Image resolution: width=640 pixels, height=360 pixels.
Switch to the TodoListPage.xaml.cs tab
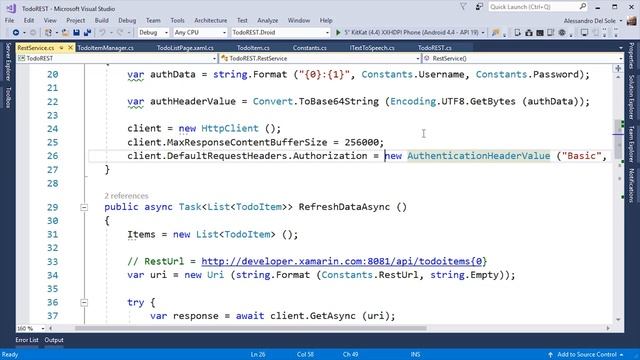(185, 48)
